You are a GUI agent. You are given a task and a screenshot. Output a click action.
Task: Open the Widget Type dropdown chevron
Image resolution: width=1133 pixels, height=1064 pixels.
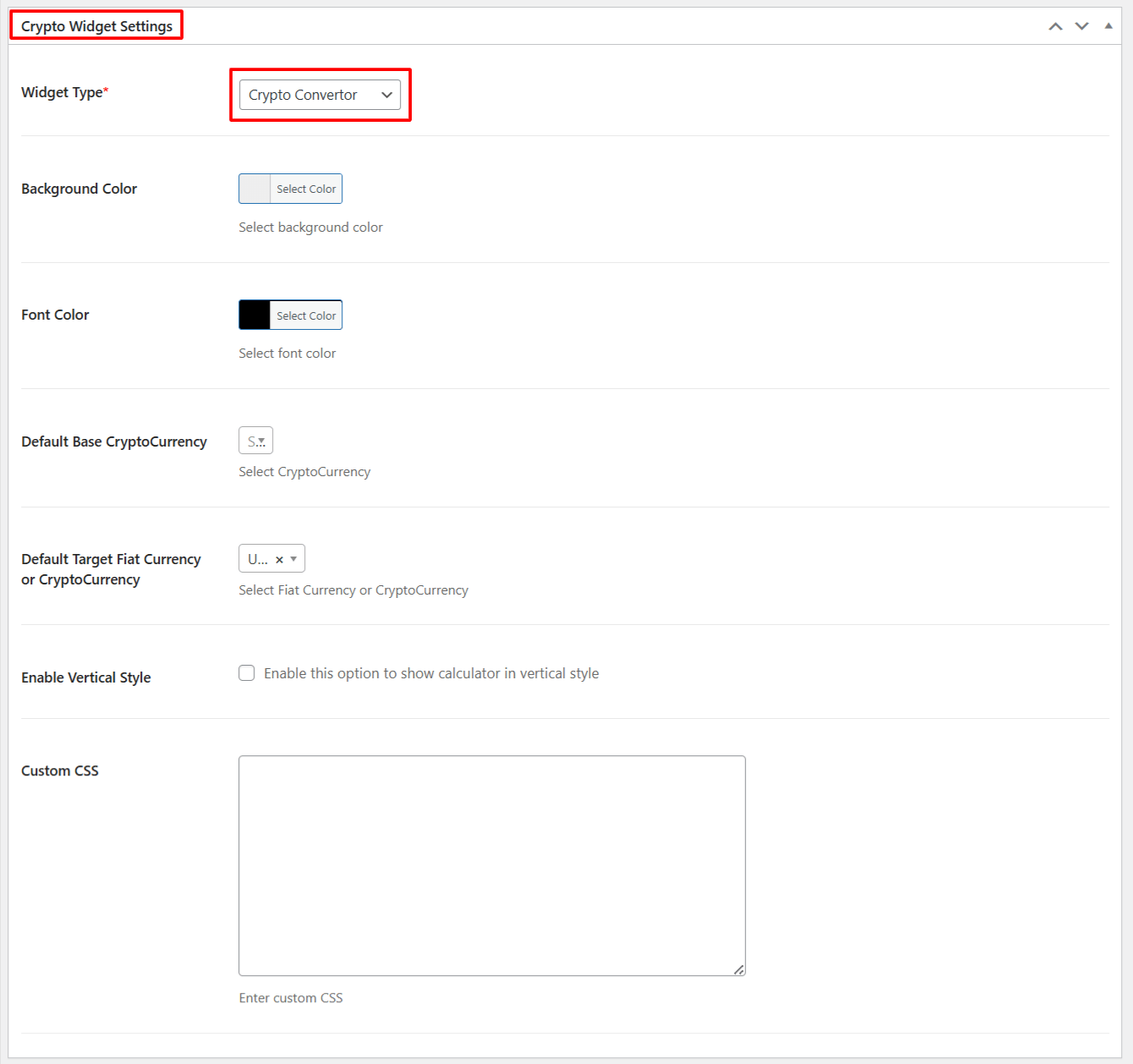coord(386,95)
